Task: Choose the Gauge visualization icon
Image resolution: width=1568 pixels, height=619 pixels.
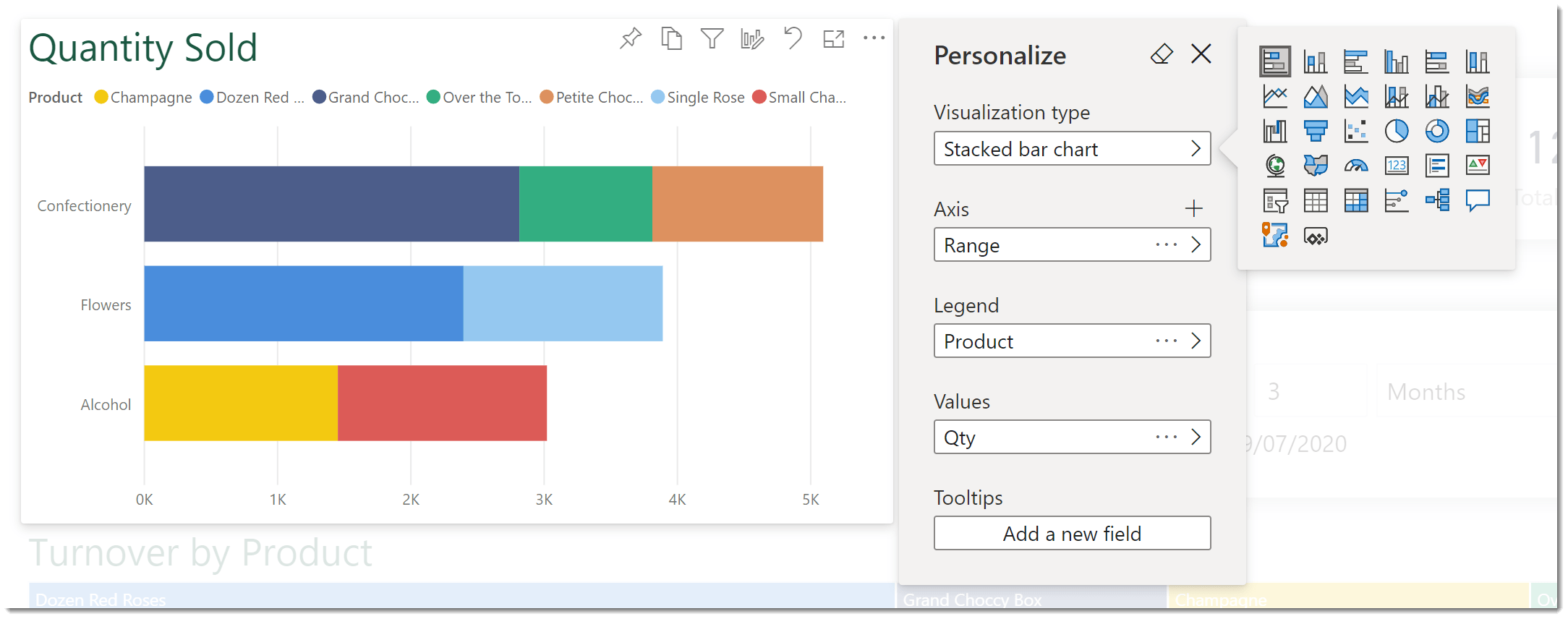Action: pyautogui.click(x=1356, y=166)
